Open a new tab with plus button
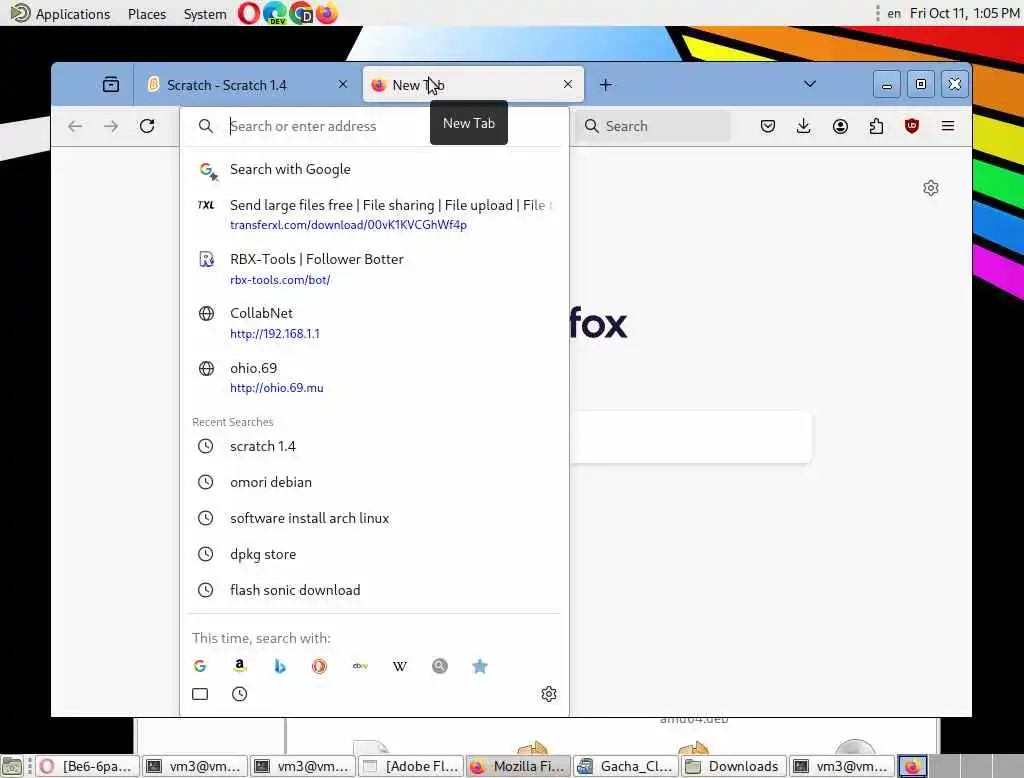 [606, 85]
